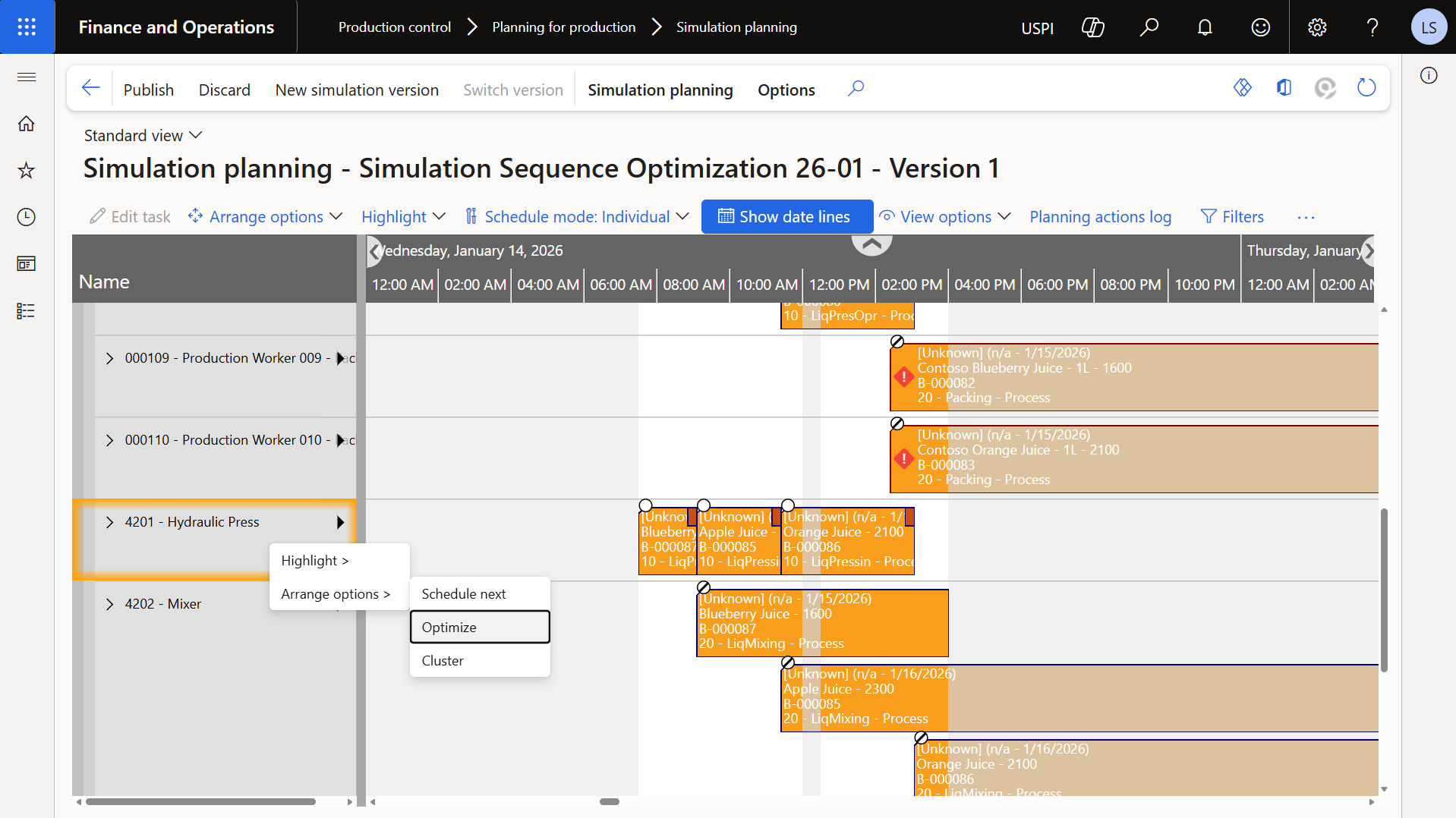The width and height of the screenshot is (1456, 818).
Task: Send feedback using the smiley icon
Action: [1259, 27]
